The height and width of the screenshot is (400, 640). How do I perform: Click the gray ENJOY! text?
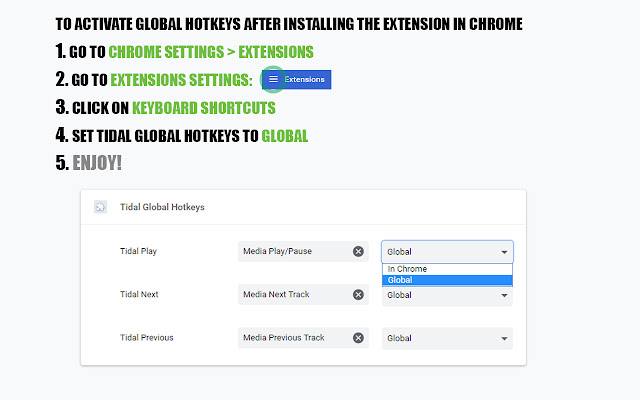point(97,163)
